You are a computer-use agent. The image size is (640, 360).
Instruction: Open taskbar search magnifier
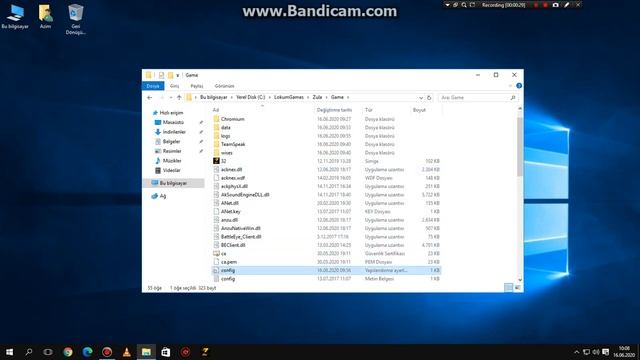[29, 352]
